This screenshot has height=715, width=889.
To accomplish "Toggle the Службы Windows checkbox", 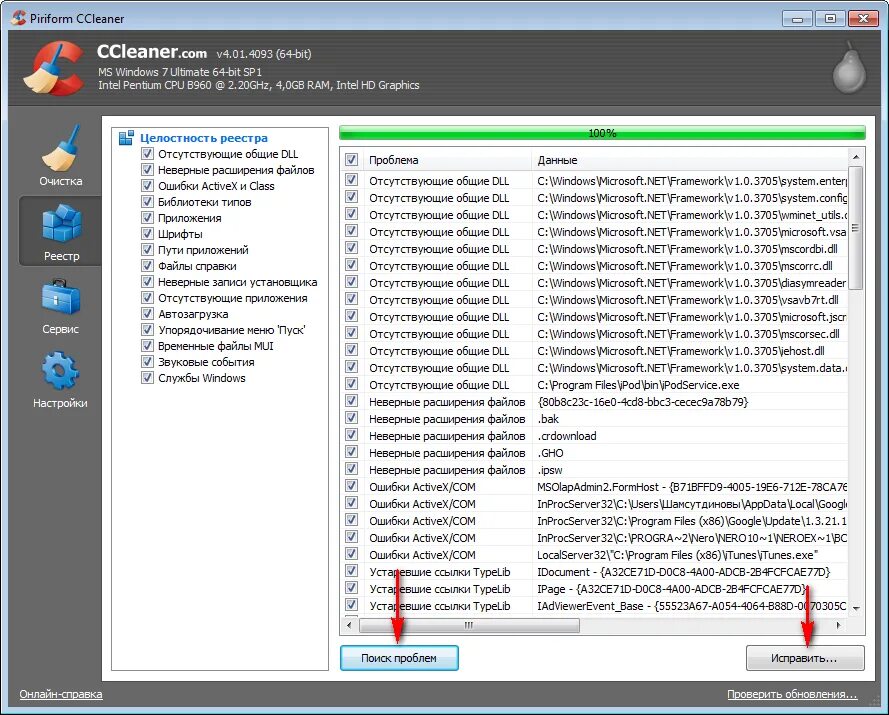I will 147,378.
